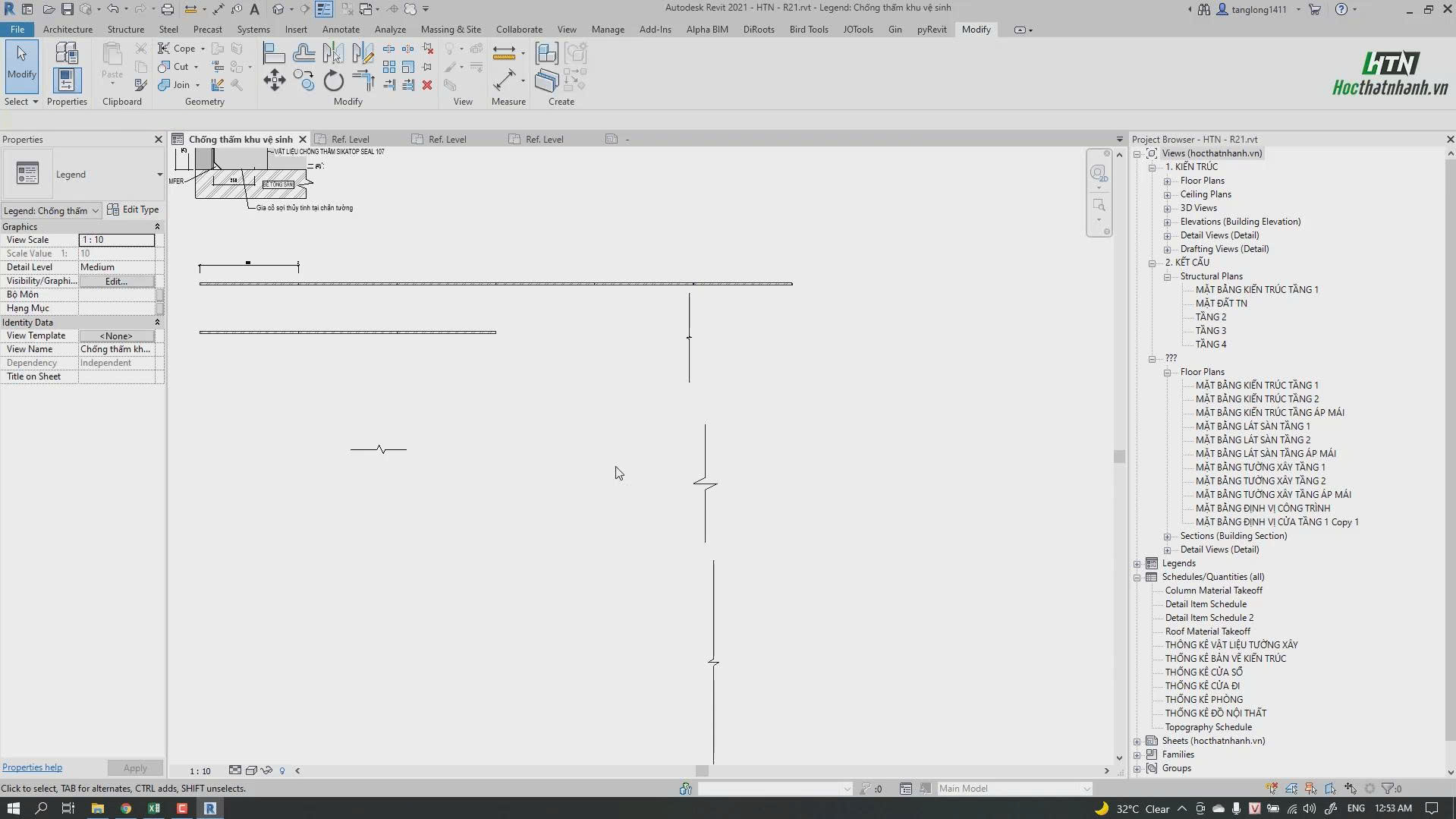Activate the Rotate tool
Screen dimensions: 1456x819
(x=334, y=80)
